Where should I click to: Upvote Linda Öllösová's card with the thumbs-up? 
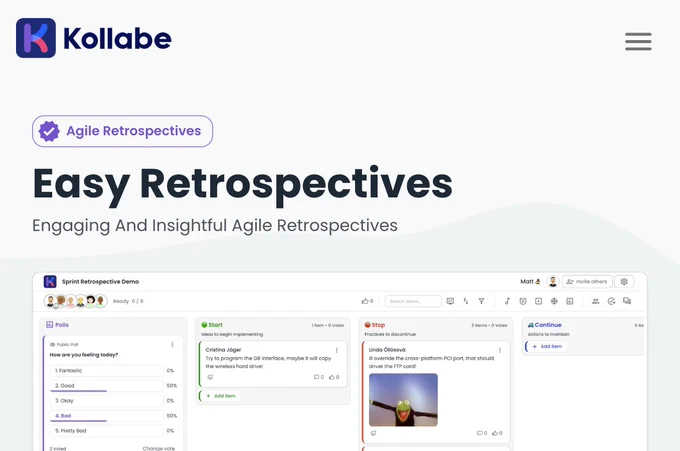[497, 433]
